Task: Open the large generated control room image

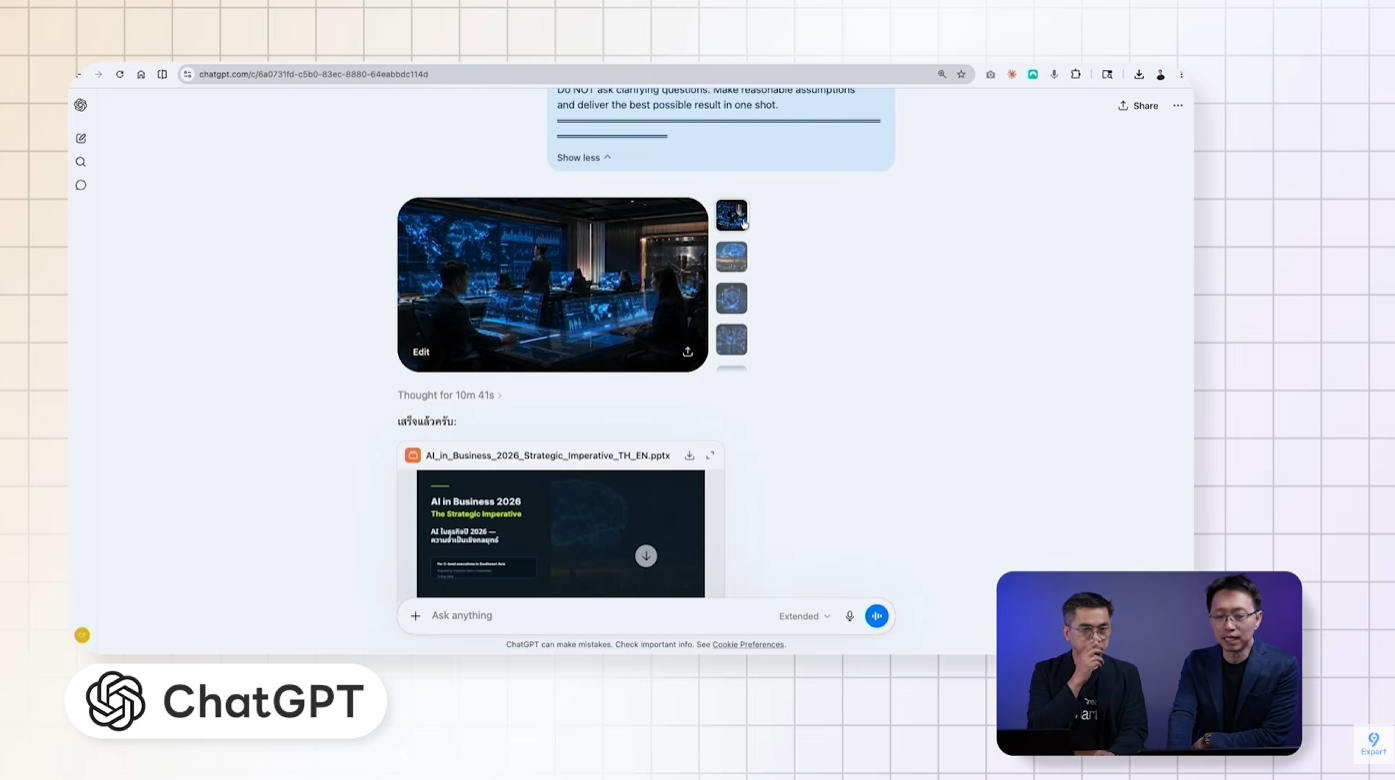Action: coord(553,285)
